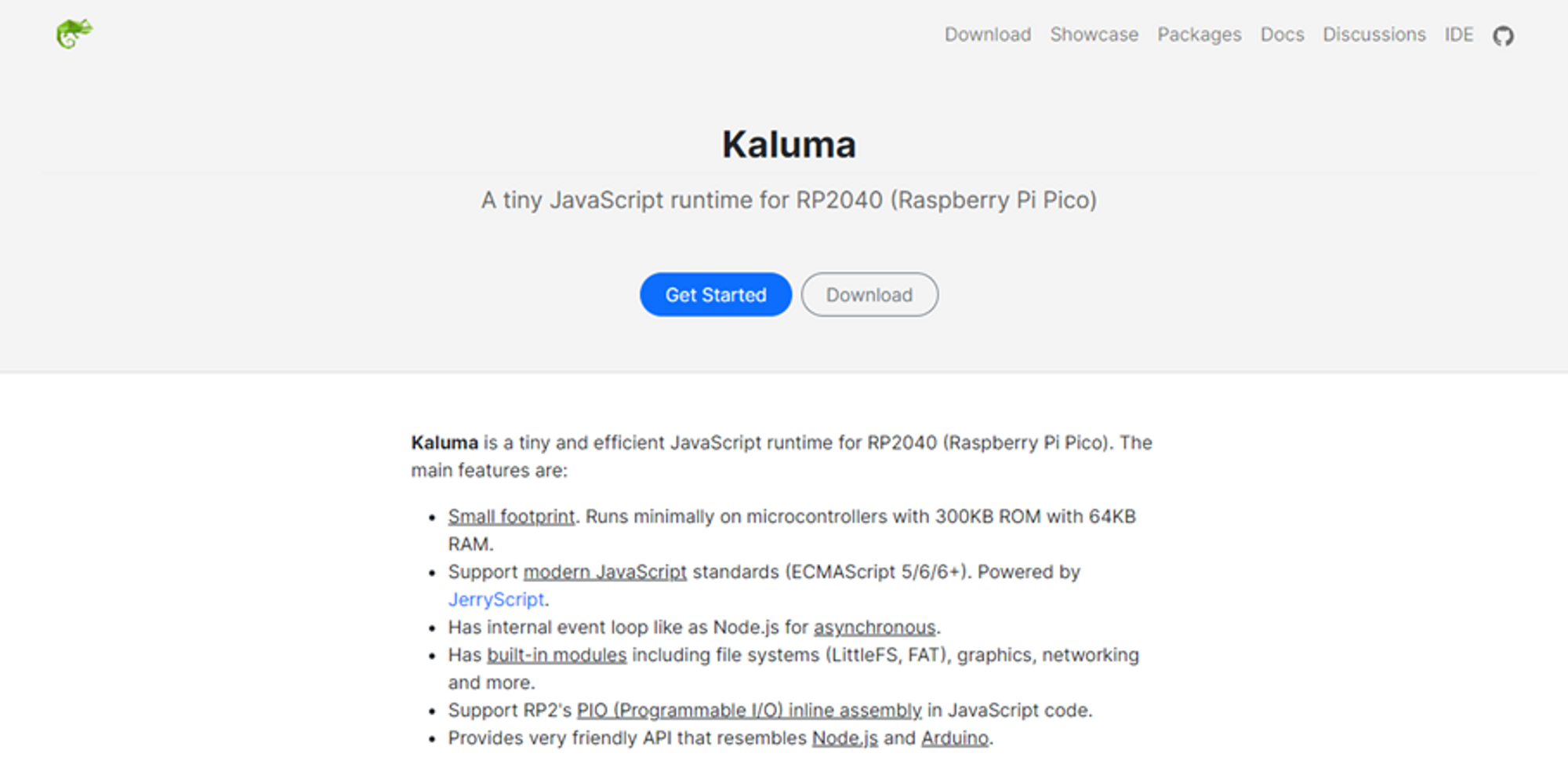Go to the Docs section
Screen dimensions: 1568x768
tap(1282, 35)
